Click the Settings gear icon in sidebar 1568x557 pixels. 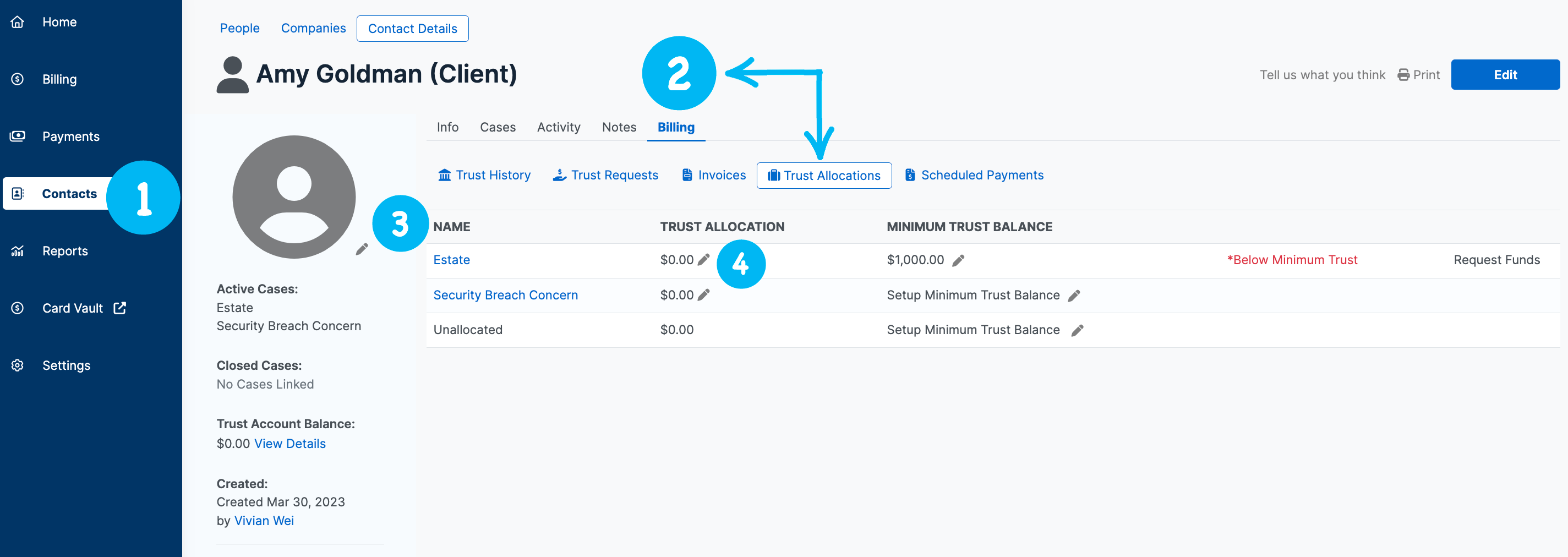pos(18,365)
